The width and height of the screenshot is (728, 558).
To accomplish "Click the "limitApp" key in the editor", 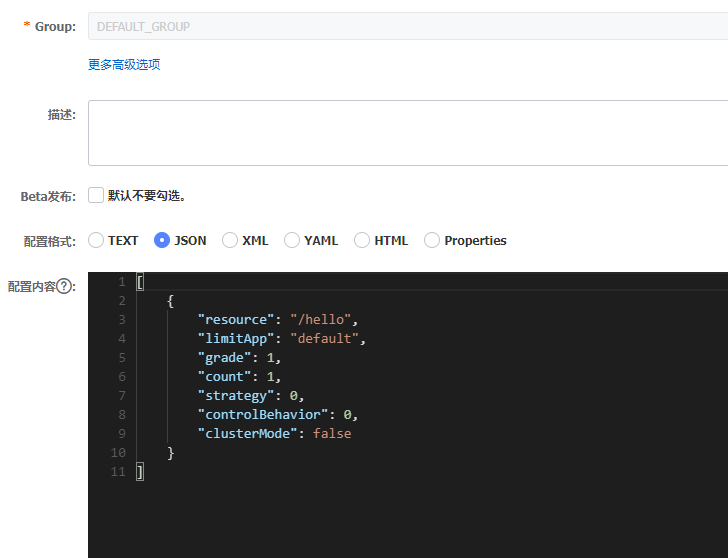I will [x=236, y=338].
